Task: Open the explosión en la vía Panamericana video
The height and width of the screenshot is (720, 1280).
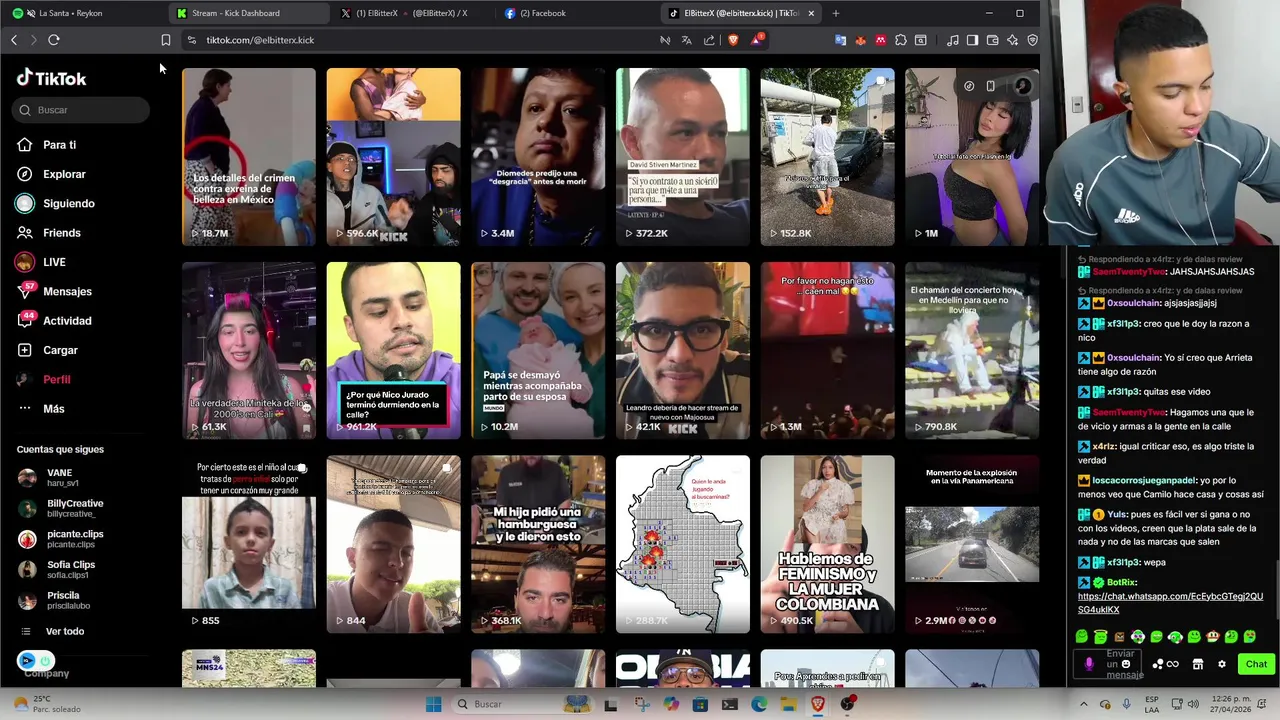Action: [972, 544]
